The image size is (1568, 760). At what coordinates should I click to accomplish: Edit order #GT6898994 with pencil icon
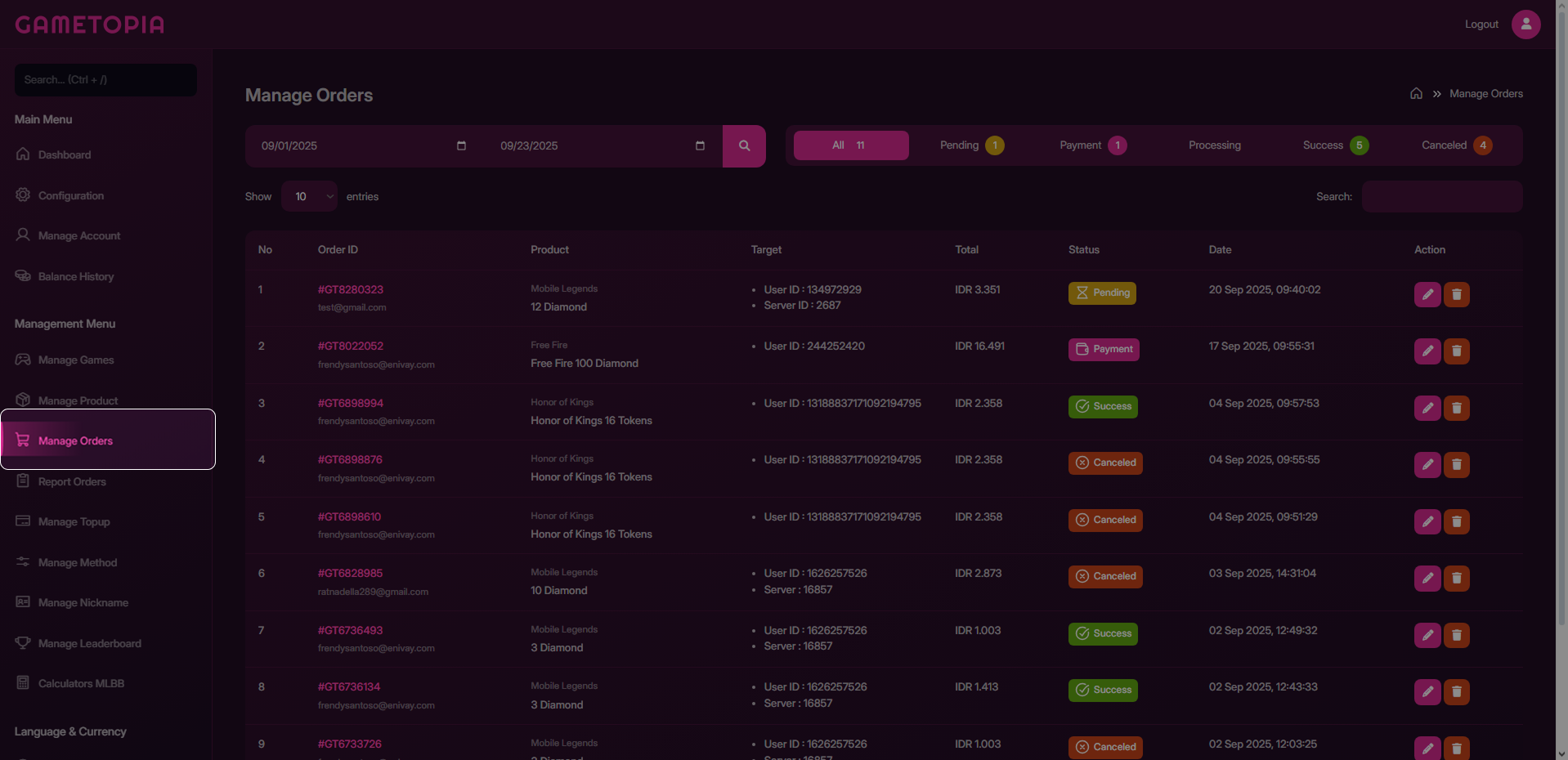[x=1427, y=408]
